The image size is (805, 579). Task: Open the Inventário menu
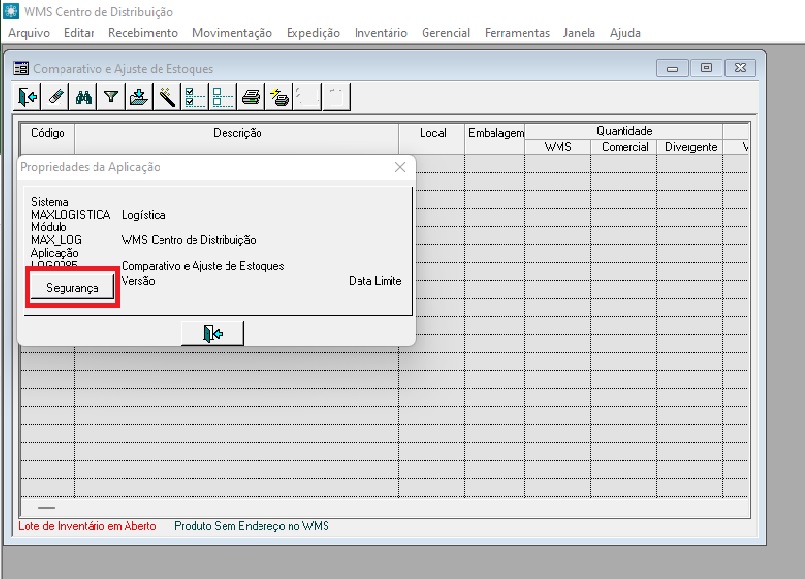click(381, 33)
